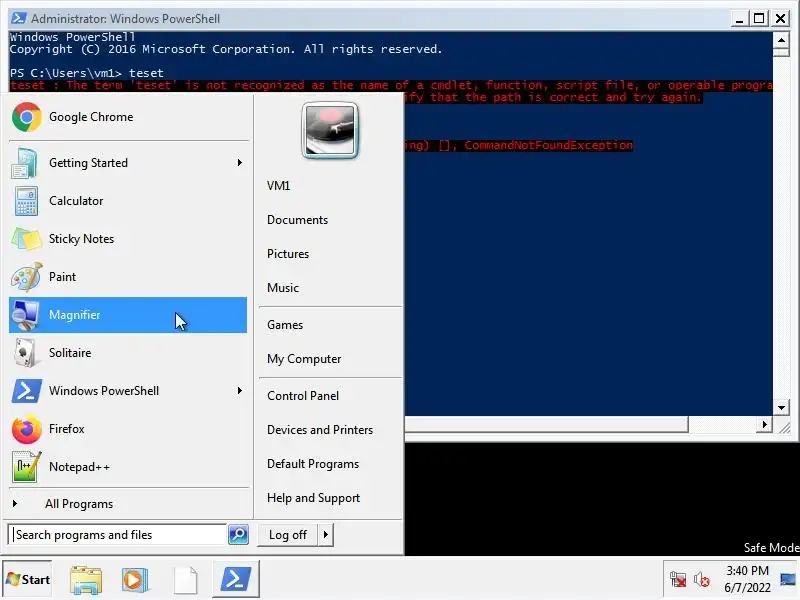Click PowerShell horizontal scrollbar right arrow

pyautogui.click(x=764, y=424)
